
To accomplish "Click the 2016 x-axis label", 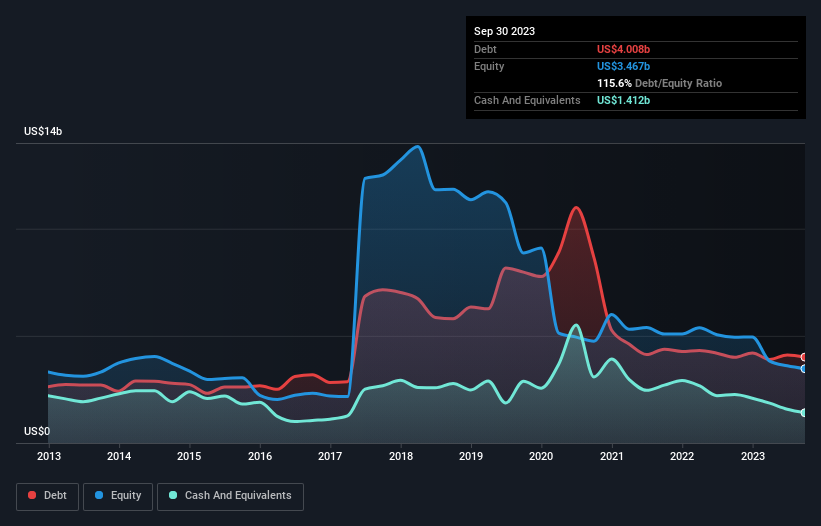I will (260, 456).
